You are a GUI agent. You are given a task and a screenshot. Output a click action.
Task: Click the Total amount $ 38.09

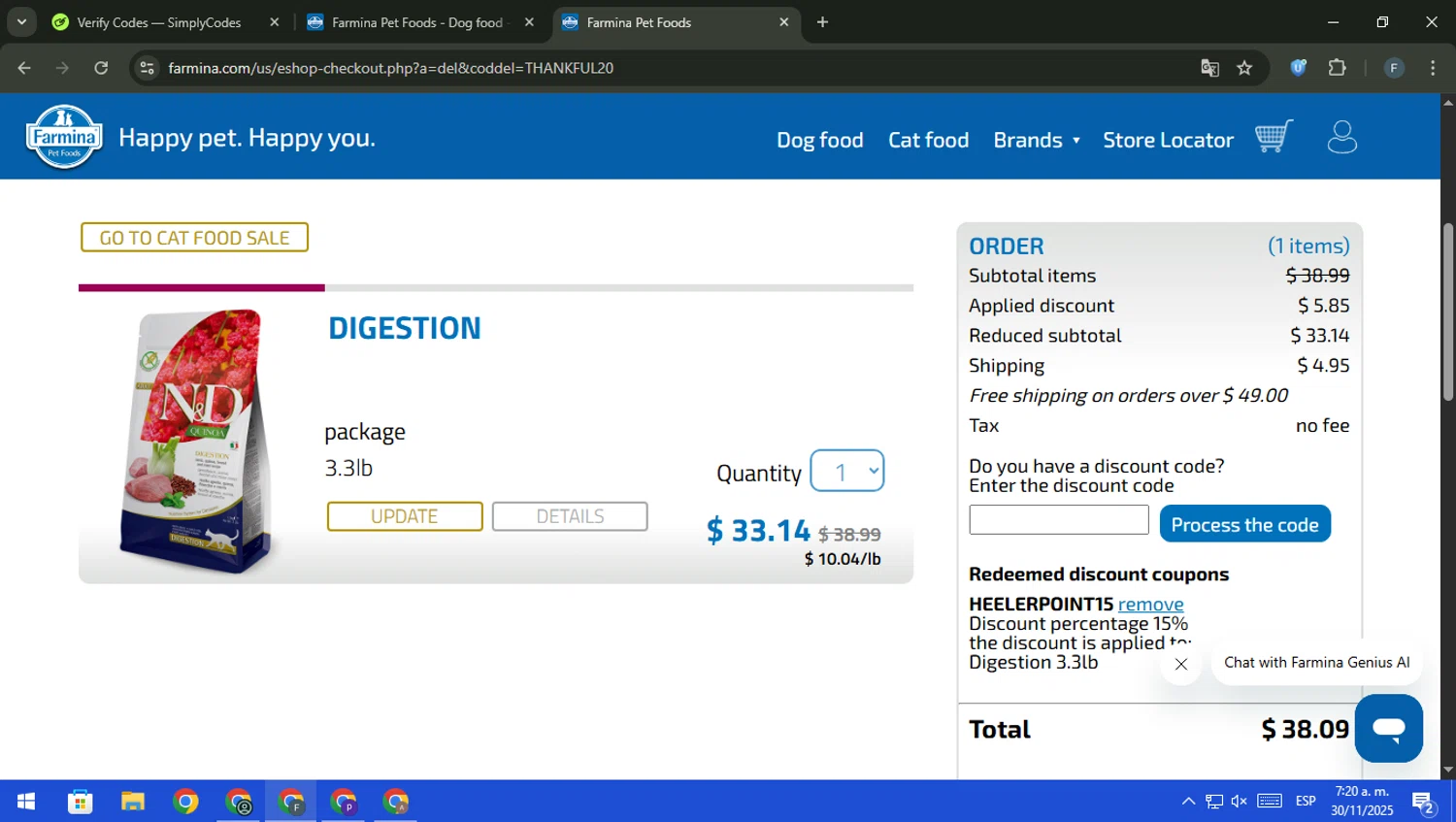[x=1305, y=729]
